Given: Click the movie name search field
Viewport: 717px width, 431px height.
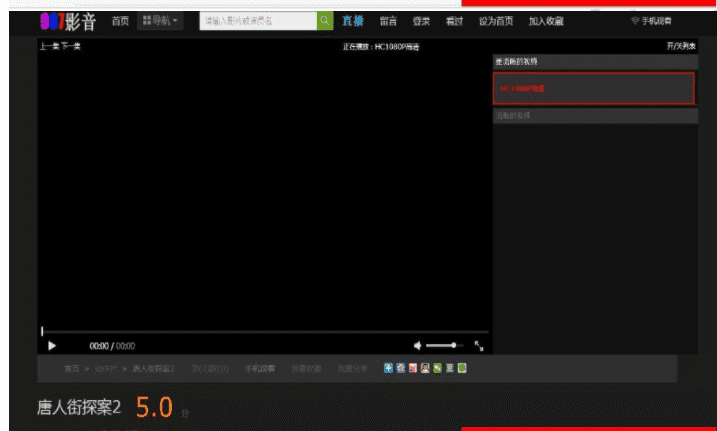Looking at the screenshot, I should [257, 20].
